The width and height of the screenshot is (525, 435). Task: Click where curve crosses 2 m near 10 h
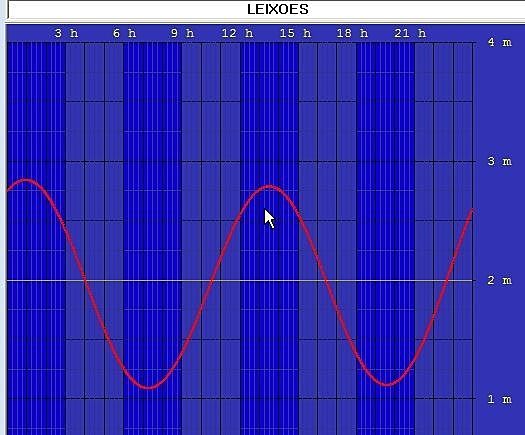tap(212, 280)
